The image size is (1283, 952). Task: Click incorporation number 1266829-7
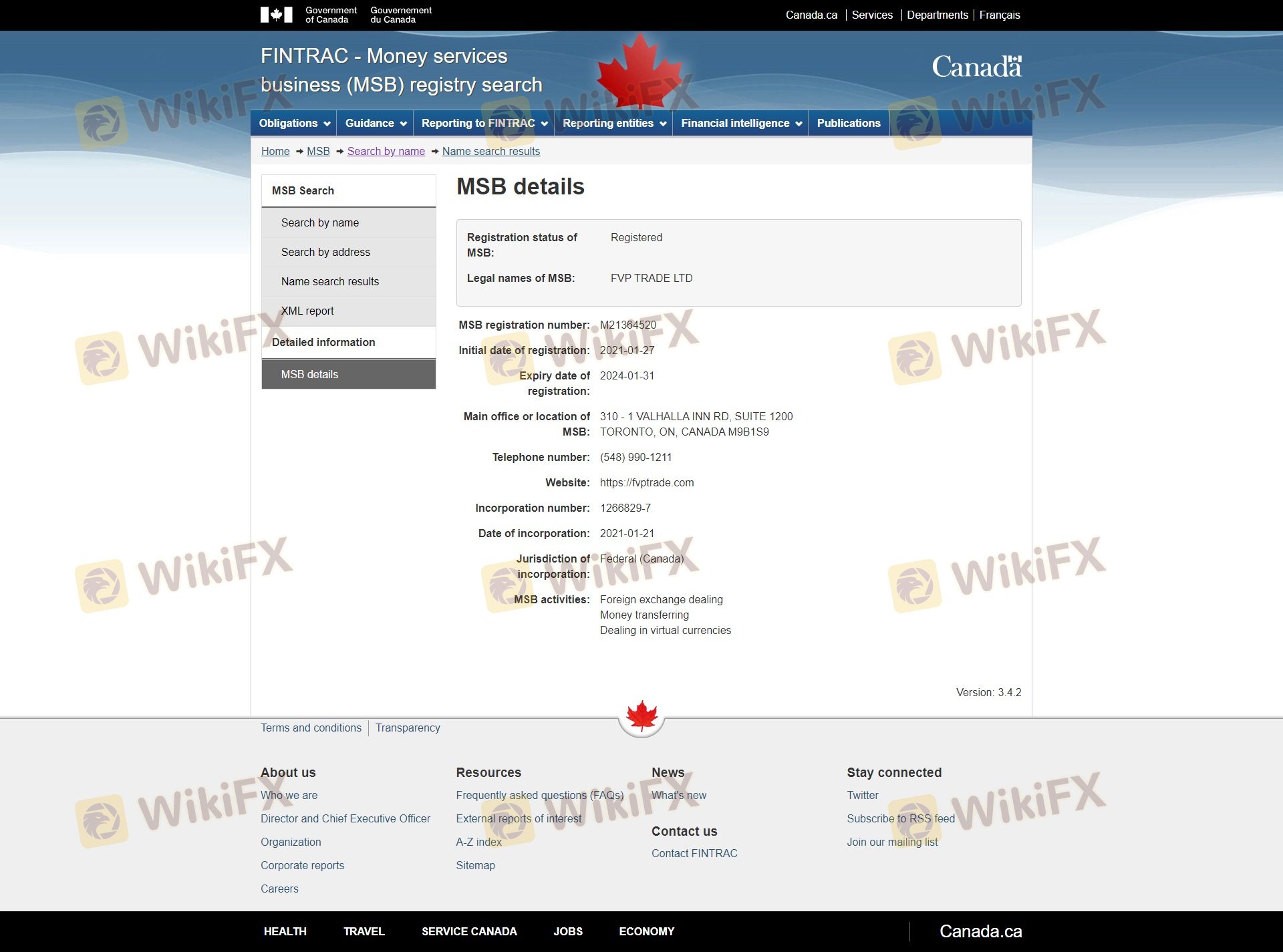(625, 508)
